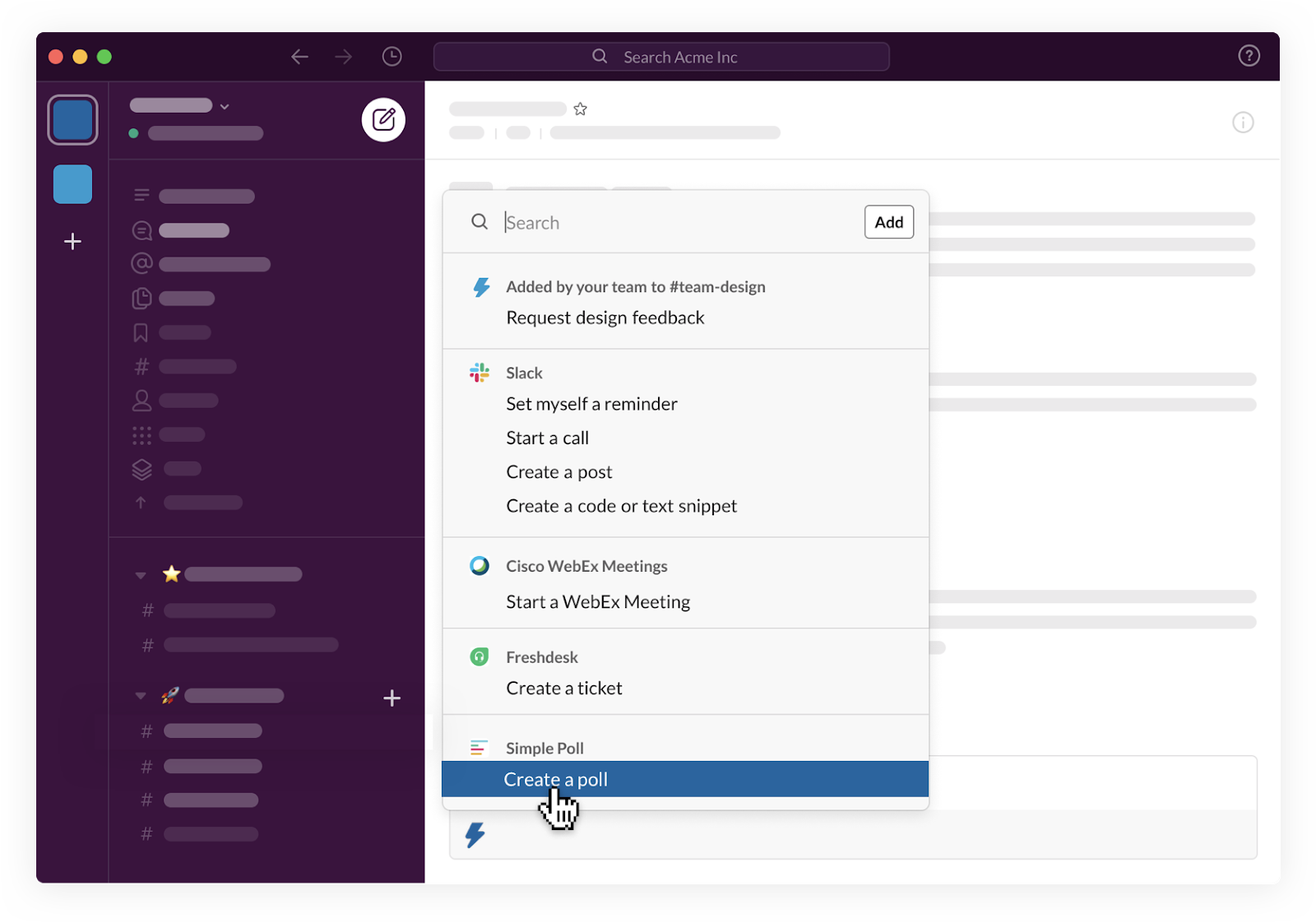
Task: Open channel browser hash icon in sidebar
Action: [x=141, y=366]
